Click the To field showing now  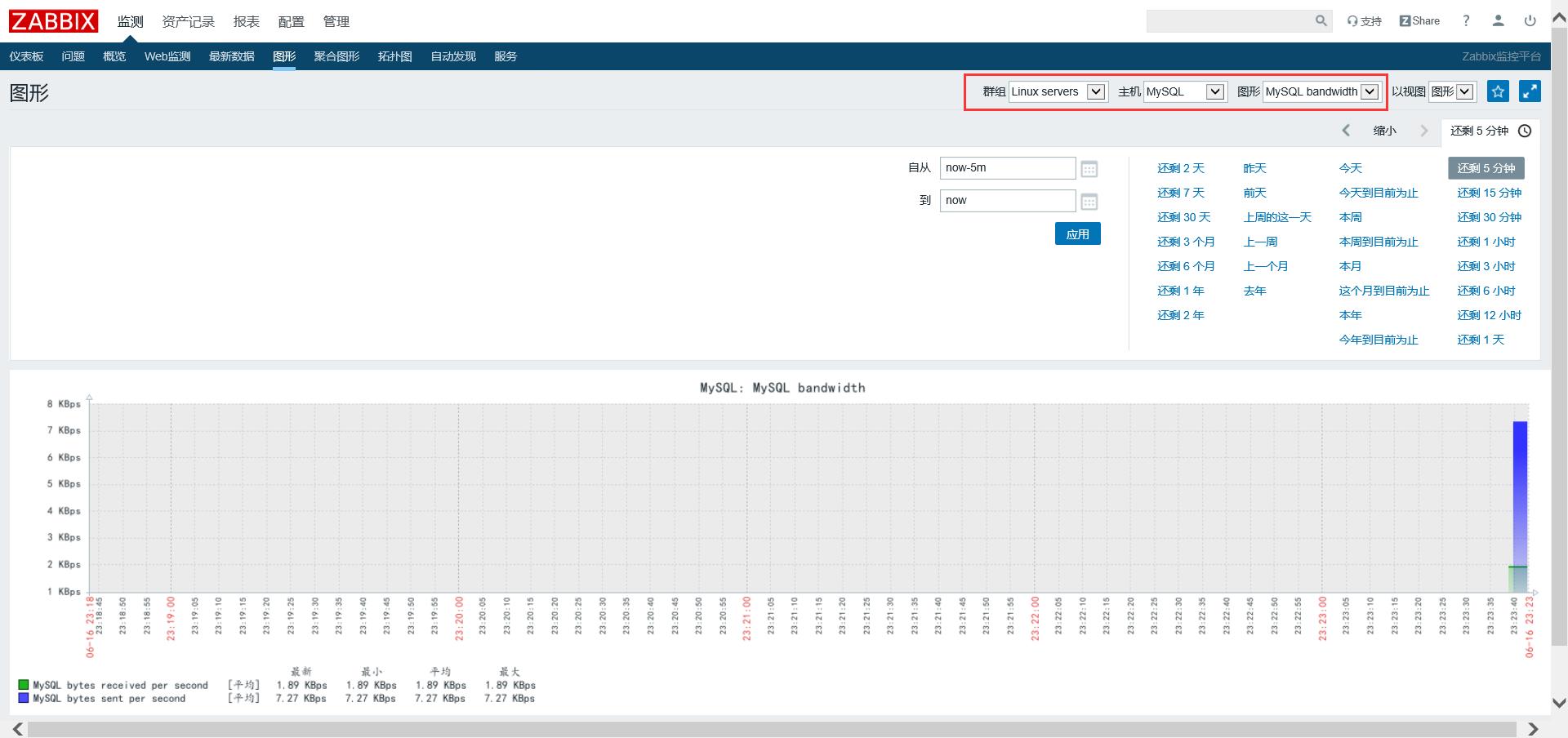tap(1008, 201)
